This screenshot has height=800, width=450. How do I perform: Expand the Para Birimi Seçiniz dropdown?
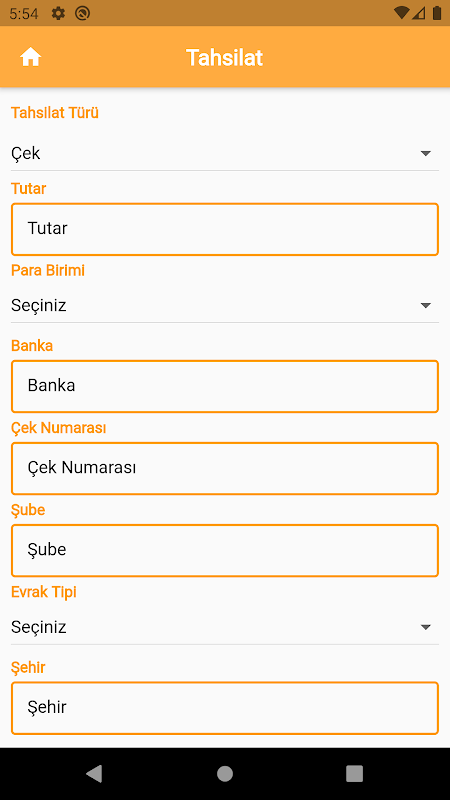[x=224, y=305]
